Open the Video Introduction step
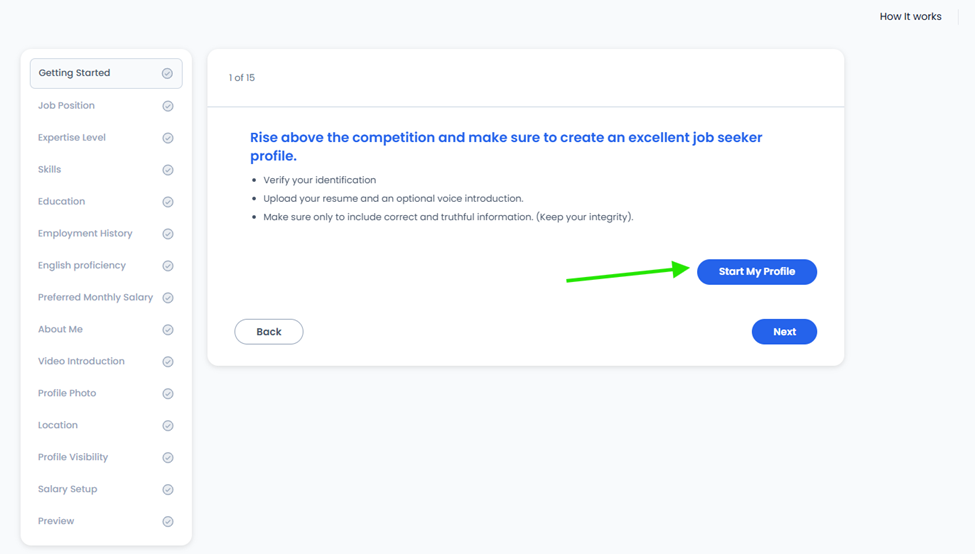The height and width of the screenshot is (554, 975). pos(106,361)
